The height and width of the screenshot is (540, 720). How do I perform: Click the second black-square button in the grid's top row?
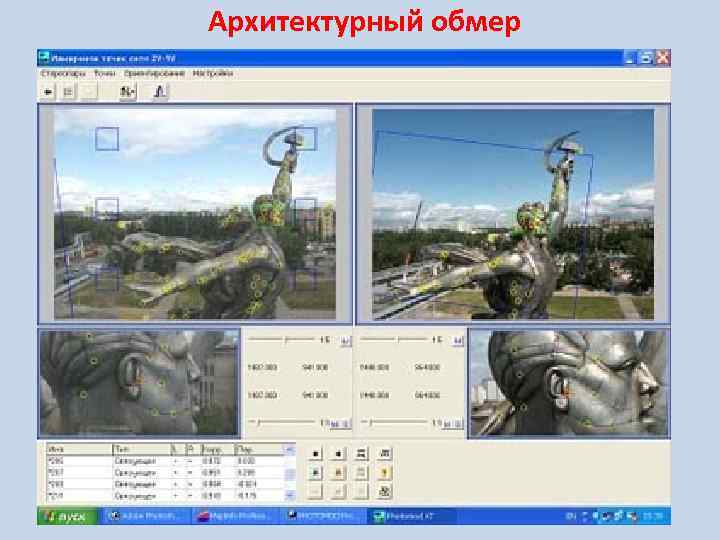point(338,454)
